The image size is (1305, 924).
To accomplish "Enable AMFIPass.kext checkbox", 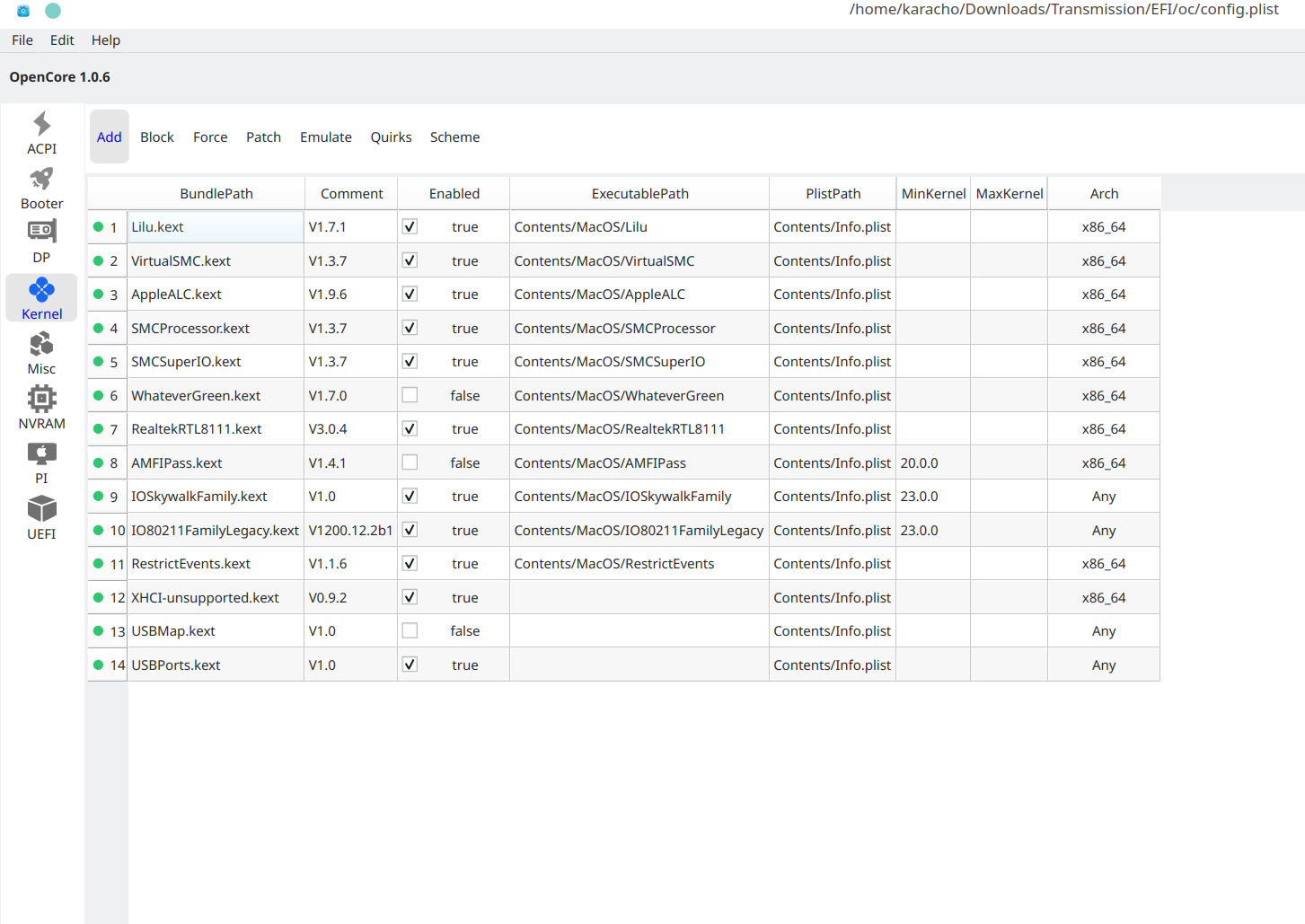I will coord(410,462).
